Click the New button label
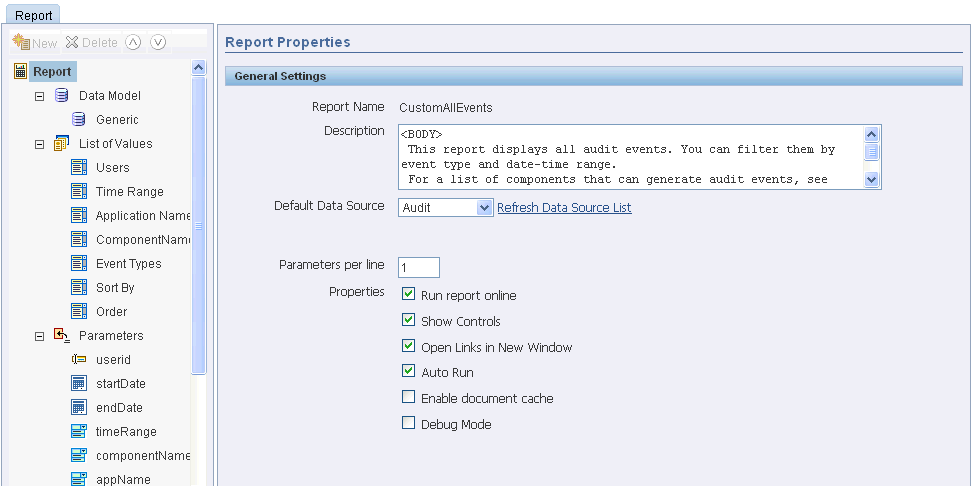Viewport: 974px width, 486px height. coord(45,43)
